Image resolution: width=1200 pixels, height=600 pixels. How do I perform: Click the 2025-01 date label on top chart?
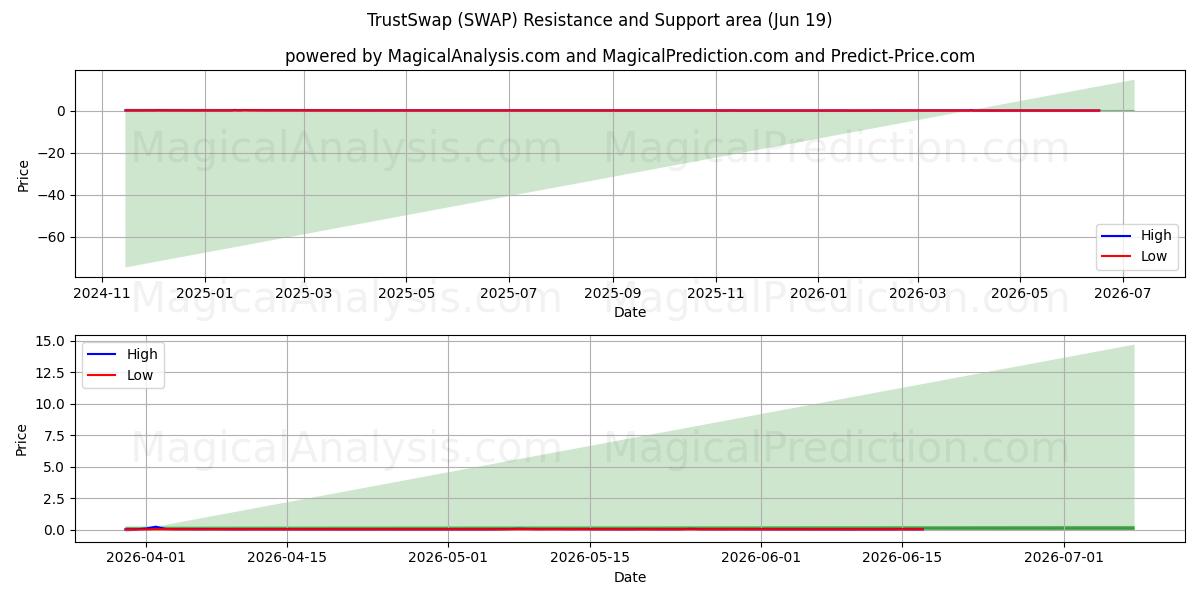[204, 294]
